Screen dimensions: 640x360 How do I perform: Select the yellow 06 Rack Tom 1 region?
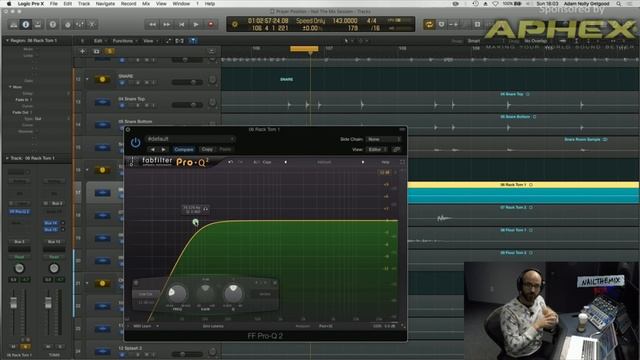(x=523, y=192)
